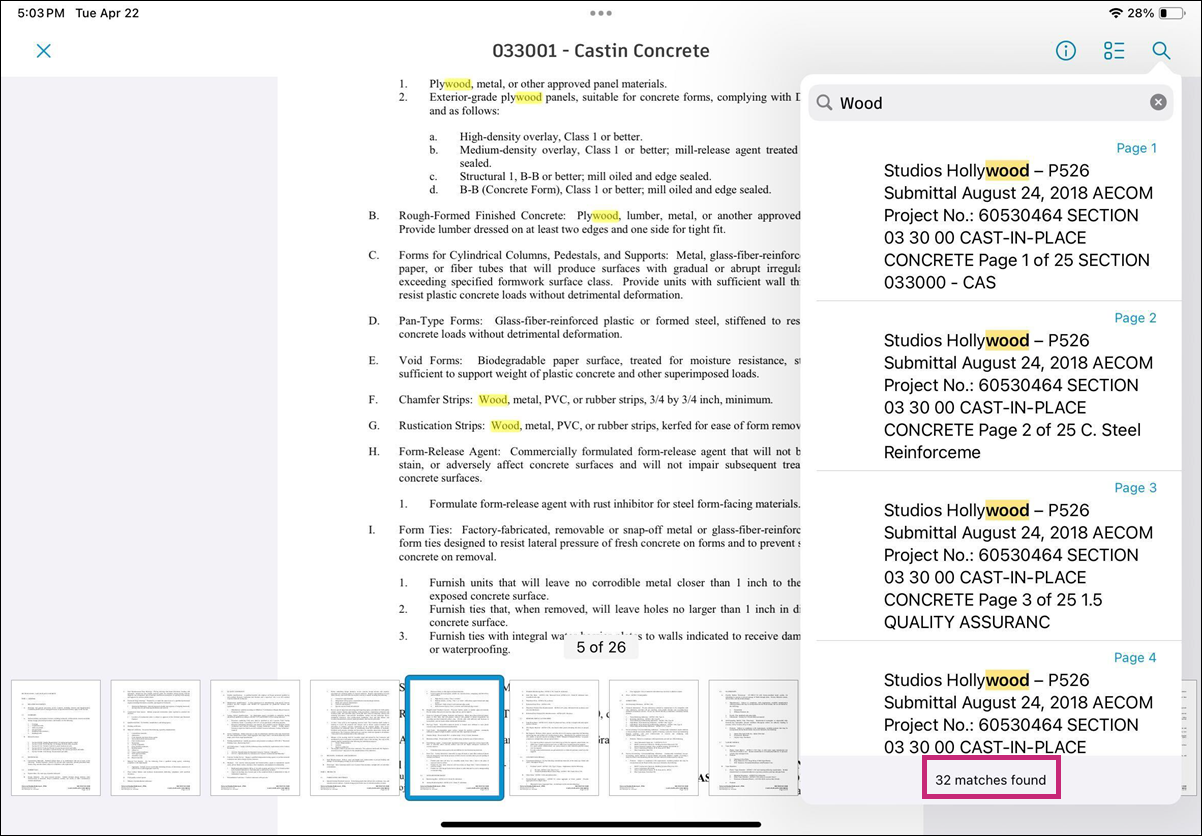The image size is (1202, 836).
Task: Clear the Wood search text
Action: pyautogui.click(x=1158, y=102)
